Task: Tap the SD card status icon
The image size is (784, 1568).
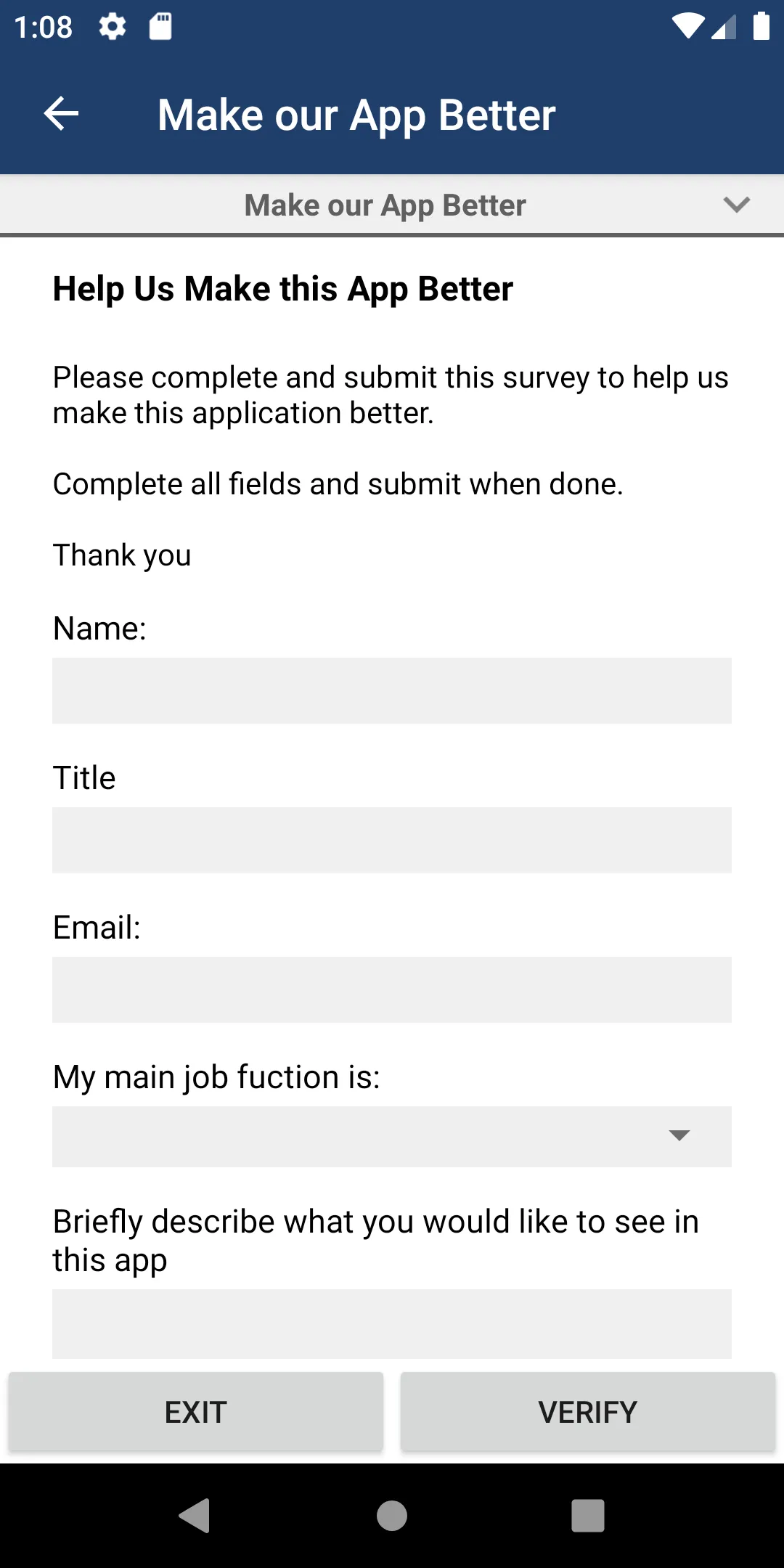Action: (x=160, y=27)
